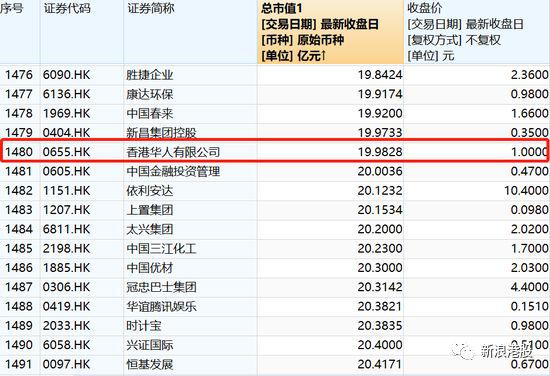Select stock code 0419.HK

(67, 306)
